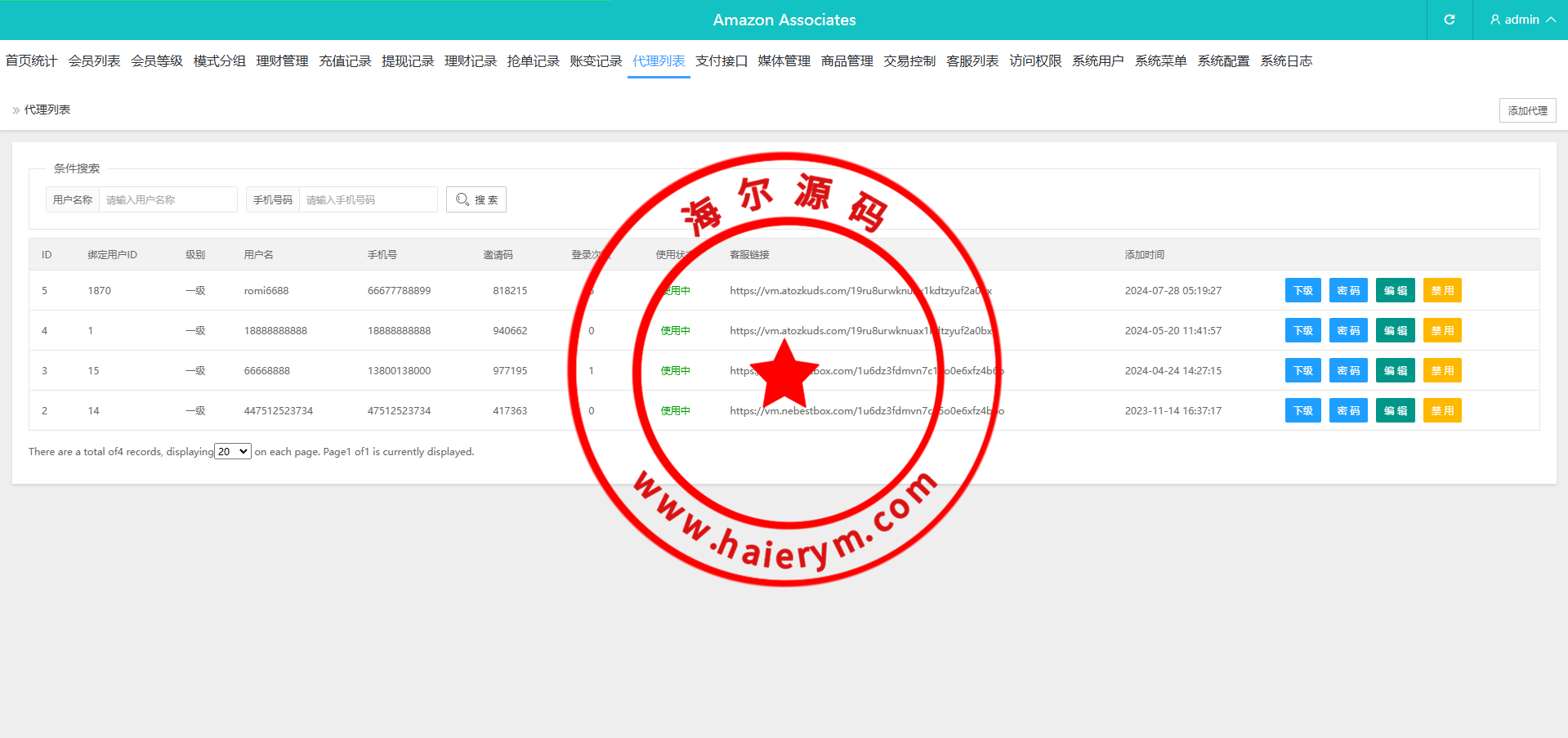Screen dimensions: 1568x738
Task: Click 密码 button for user 18888888888
Action: [x=1347, y=331]
